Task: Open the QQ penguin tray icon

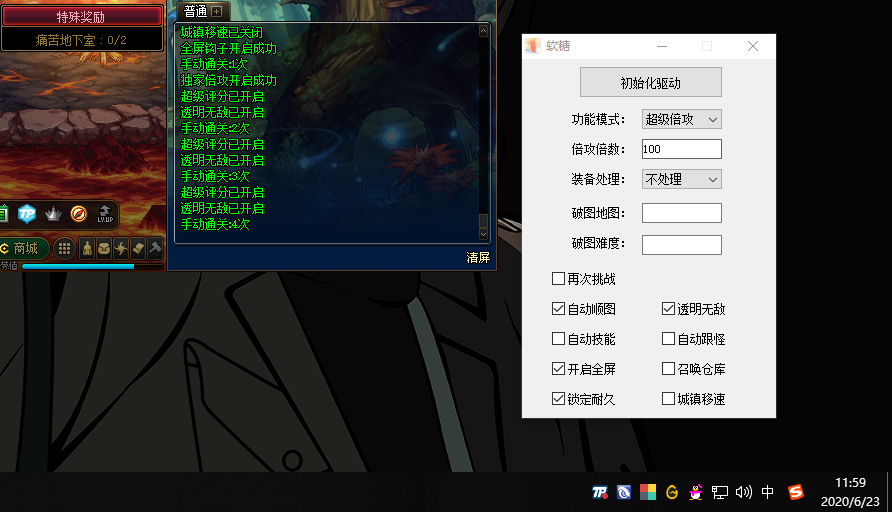Action: (x=695, y=492)
